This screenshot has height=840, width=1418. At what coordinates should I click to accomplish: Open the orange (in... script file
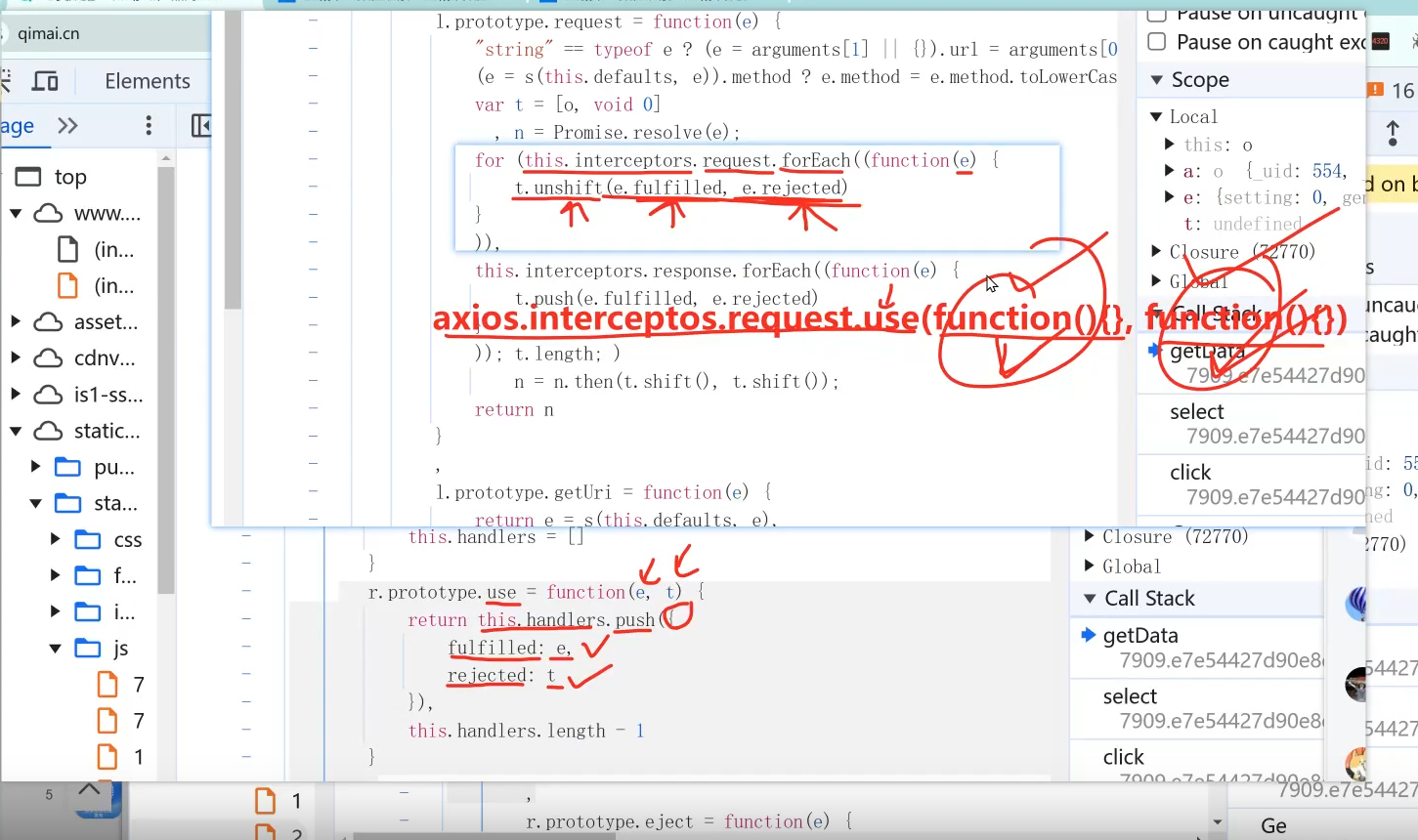pos(67,286)
